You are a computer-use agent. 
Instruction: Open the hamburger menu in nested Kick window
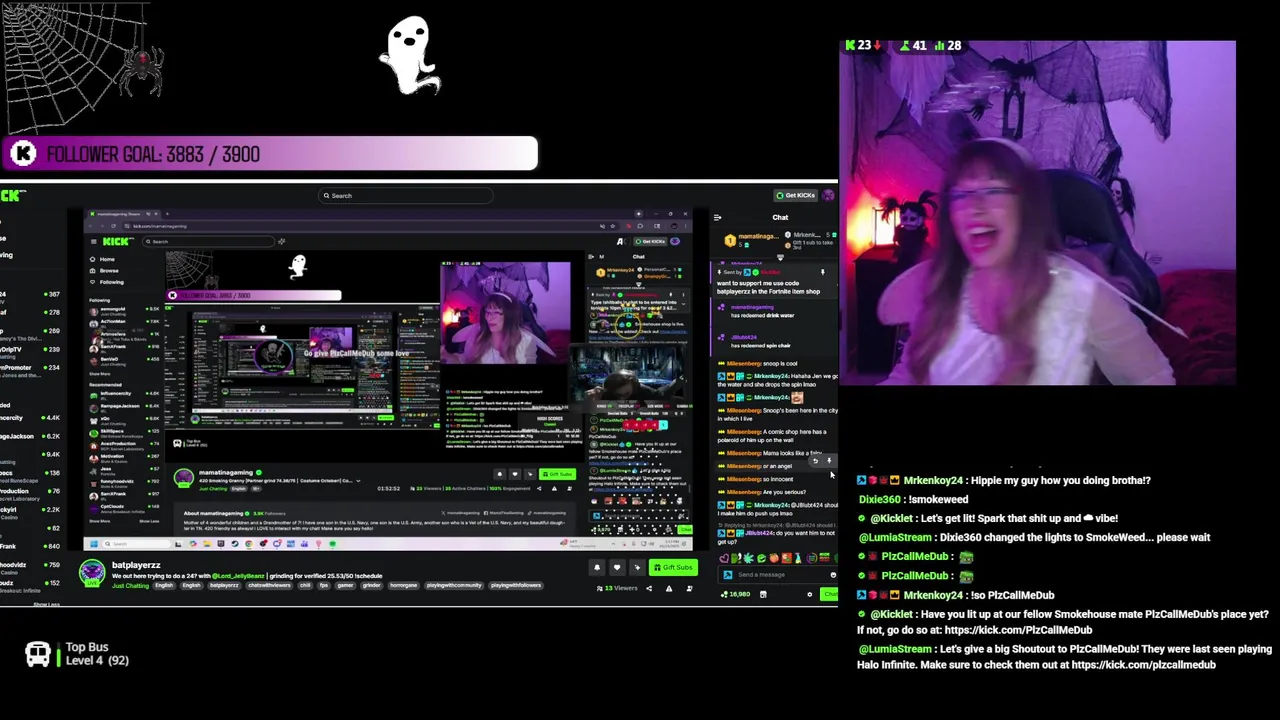click(93, 241)
